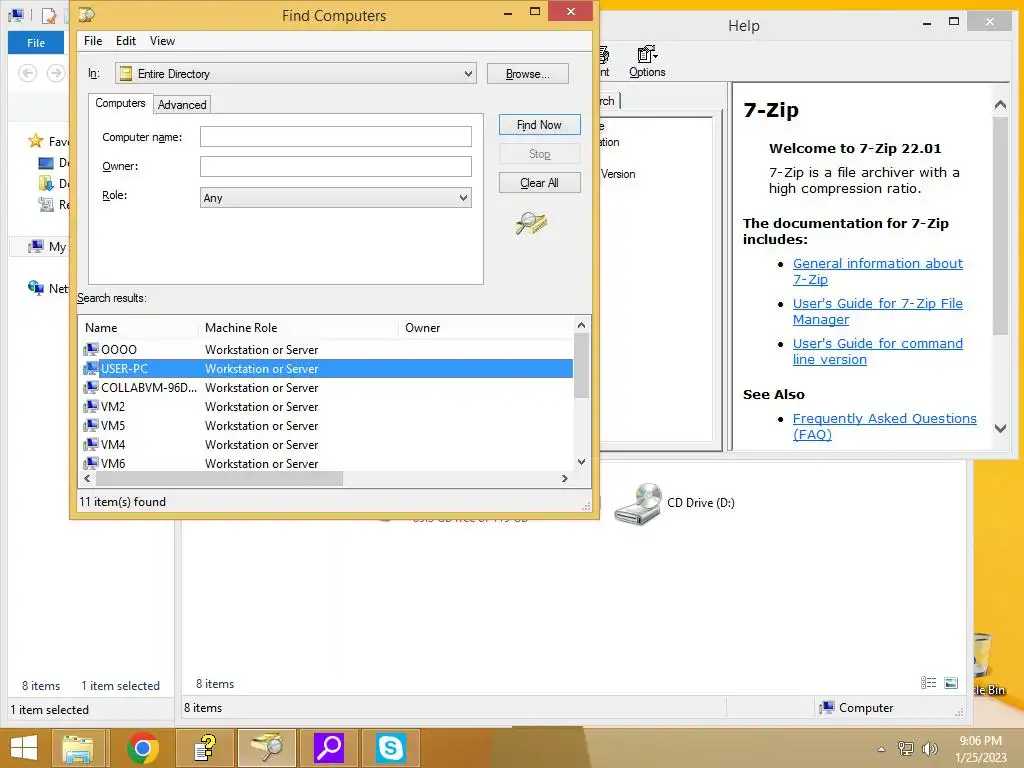1024x768 pixels.
Task: Open User's Guide for 7-Zip File Manager
Action: tap(877, 311)
